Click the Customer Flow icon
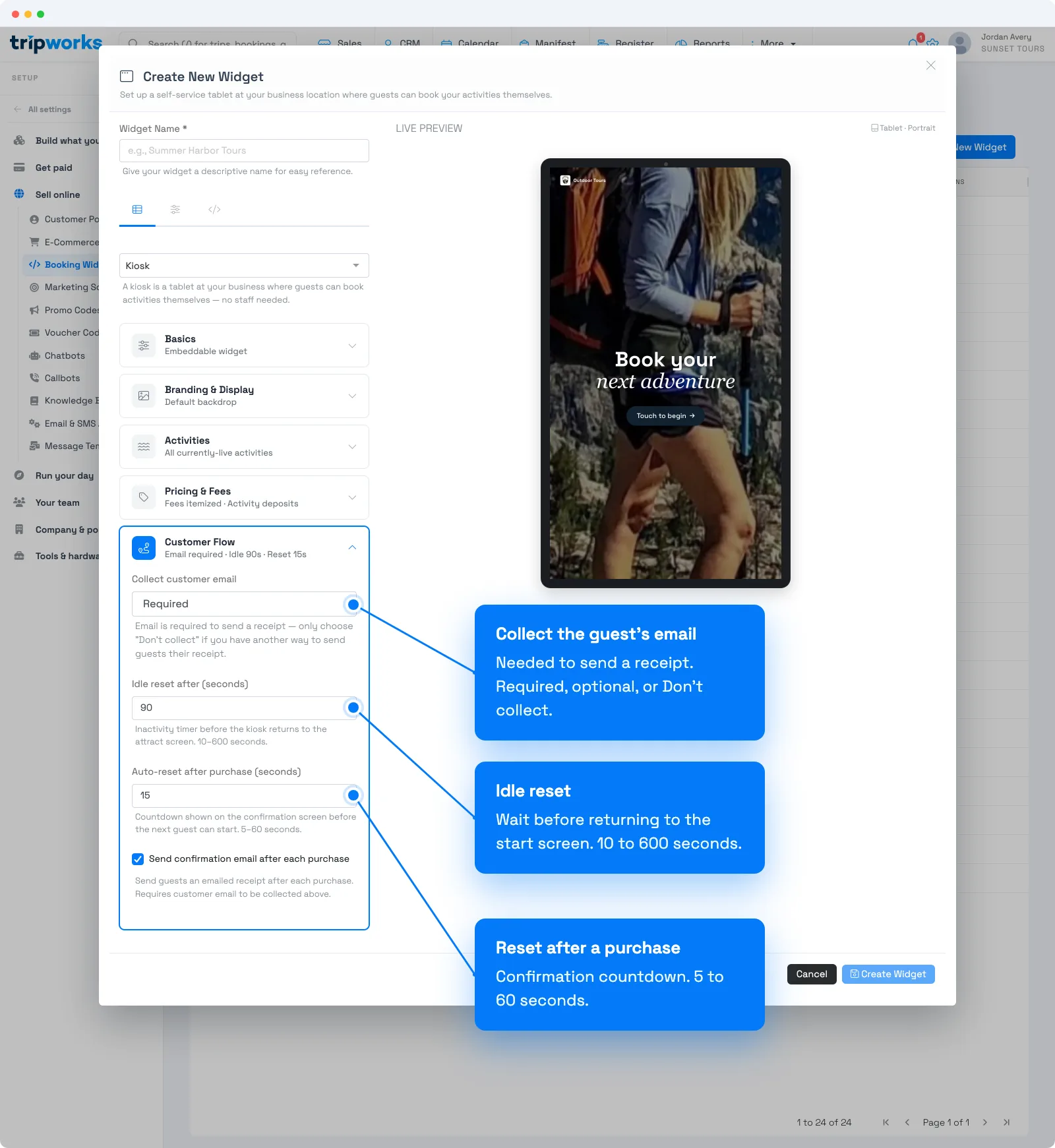1055x1148 pixels. point(144,548)
